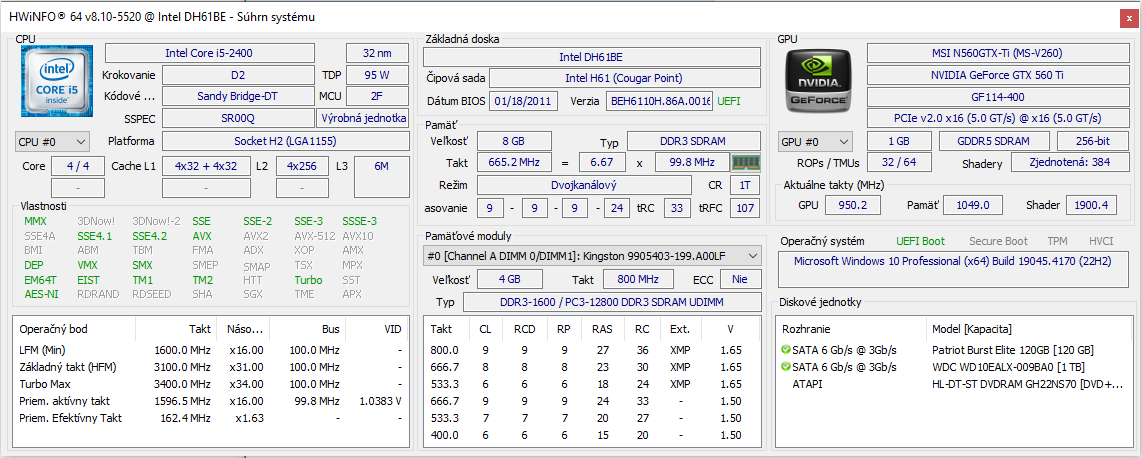Image resolution: width=1142 pixels, height=458 pixels.
Task: Open the CPU #0 selector dropdown
Action: [x=52, y=141]
